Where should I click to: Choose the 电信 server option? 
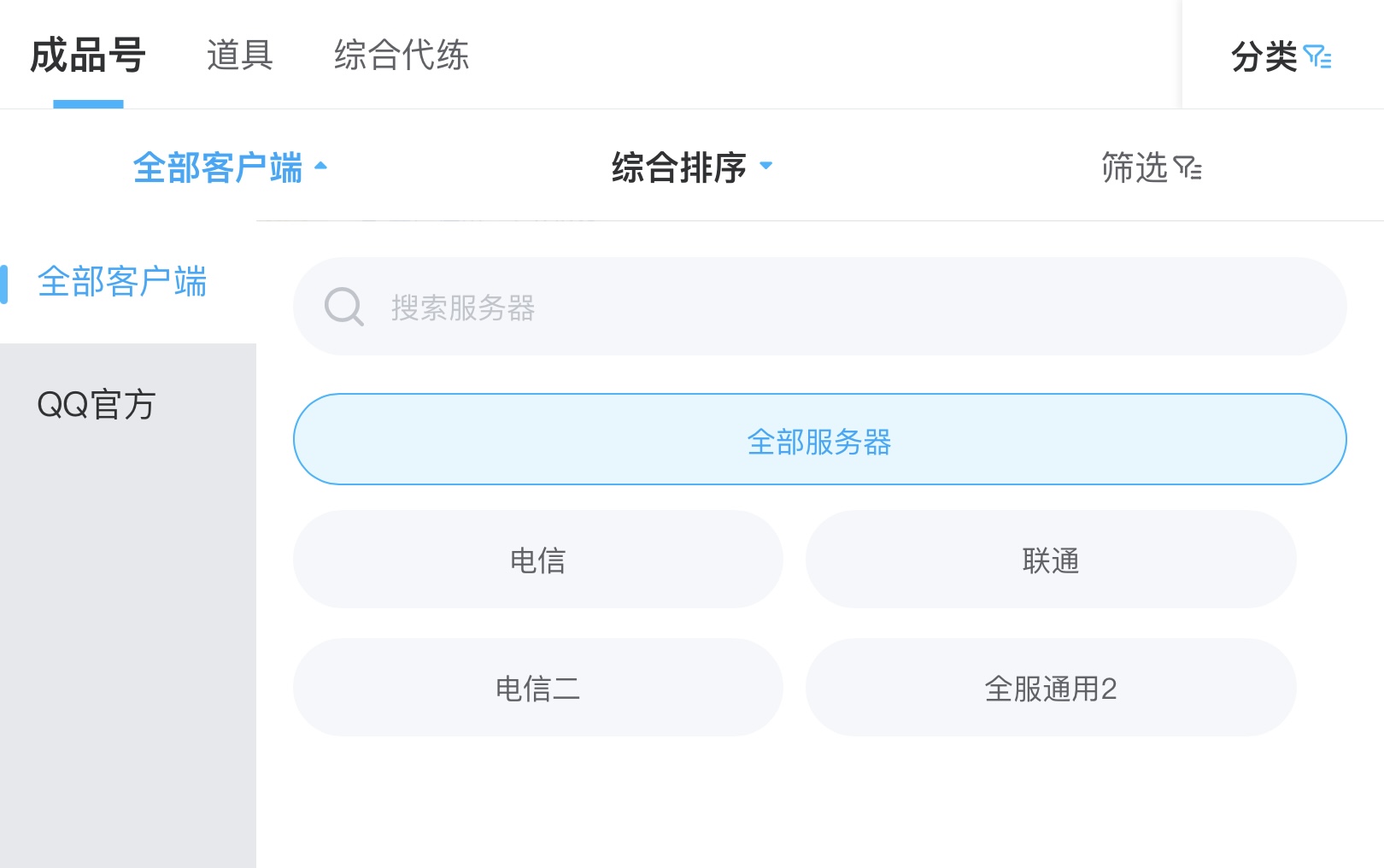click(x=538, y=560)
